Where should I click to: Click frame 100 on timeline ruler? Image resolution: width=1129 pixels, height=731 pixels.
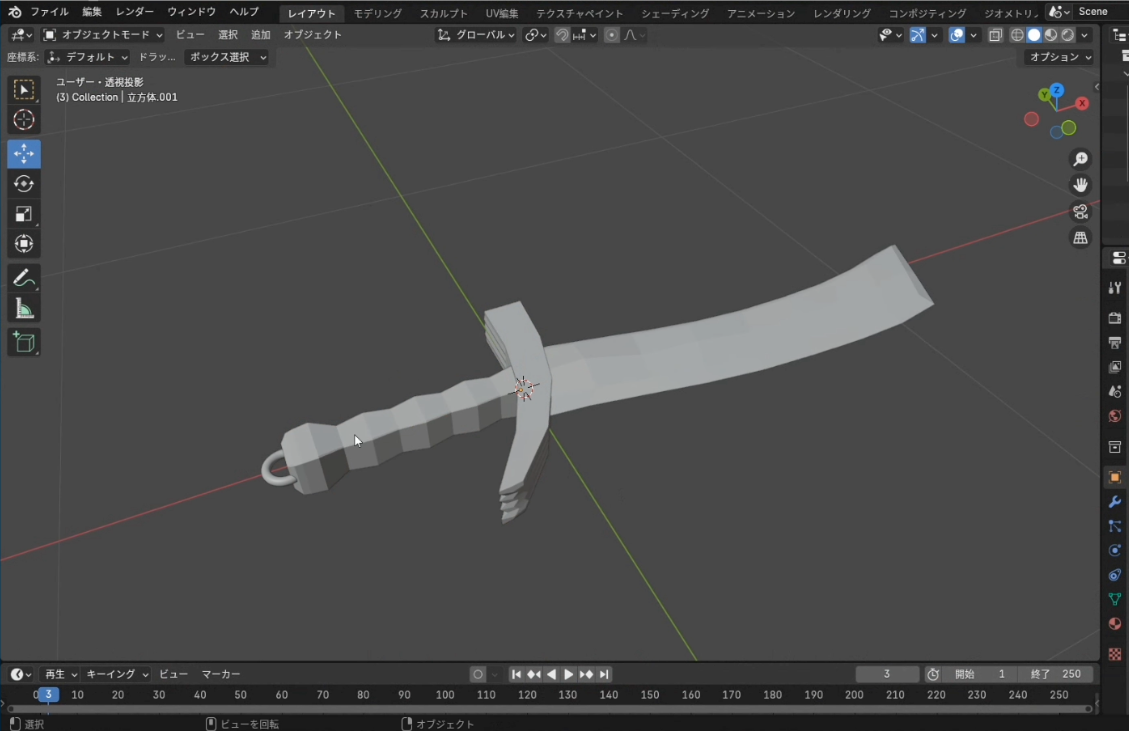445,695
